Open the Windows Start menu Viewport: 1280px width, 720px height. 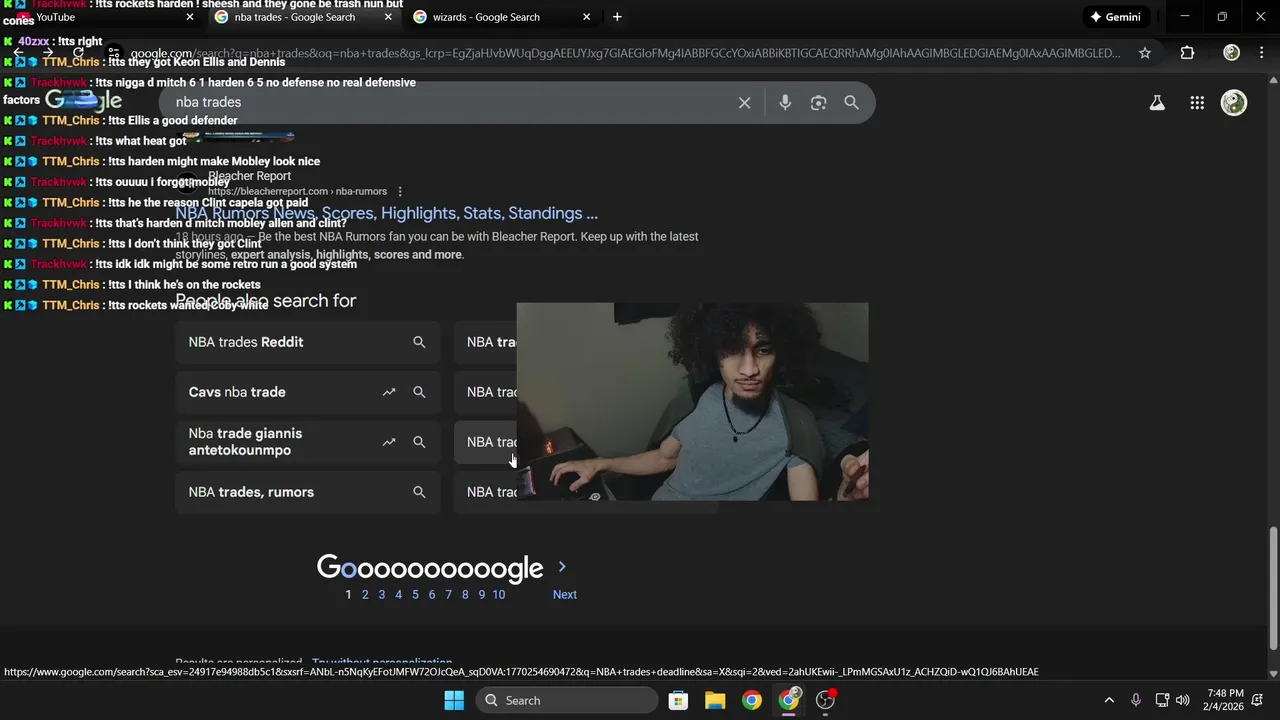(x=454, y=700)
